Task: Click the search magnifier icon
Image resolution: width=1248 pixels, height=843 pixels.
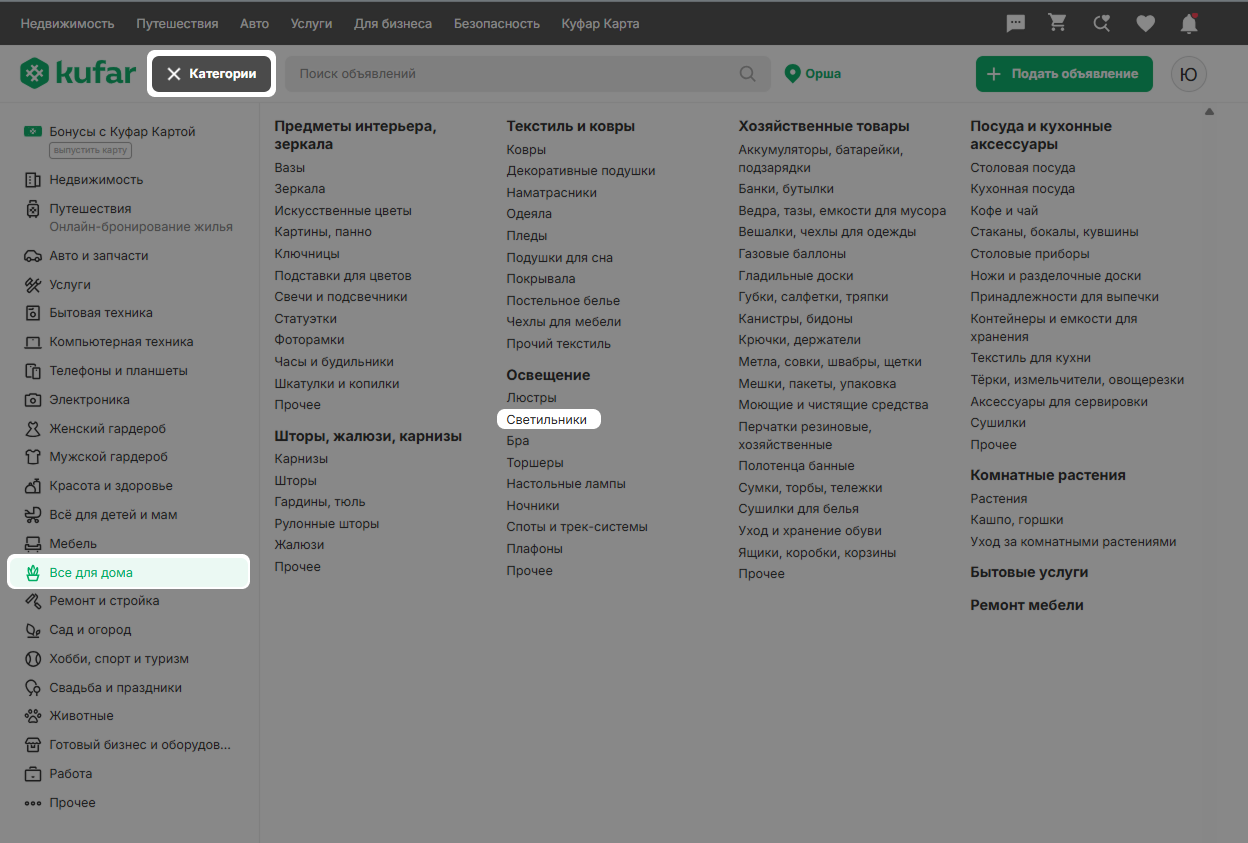Action: pos(747,74)
